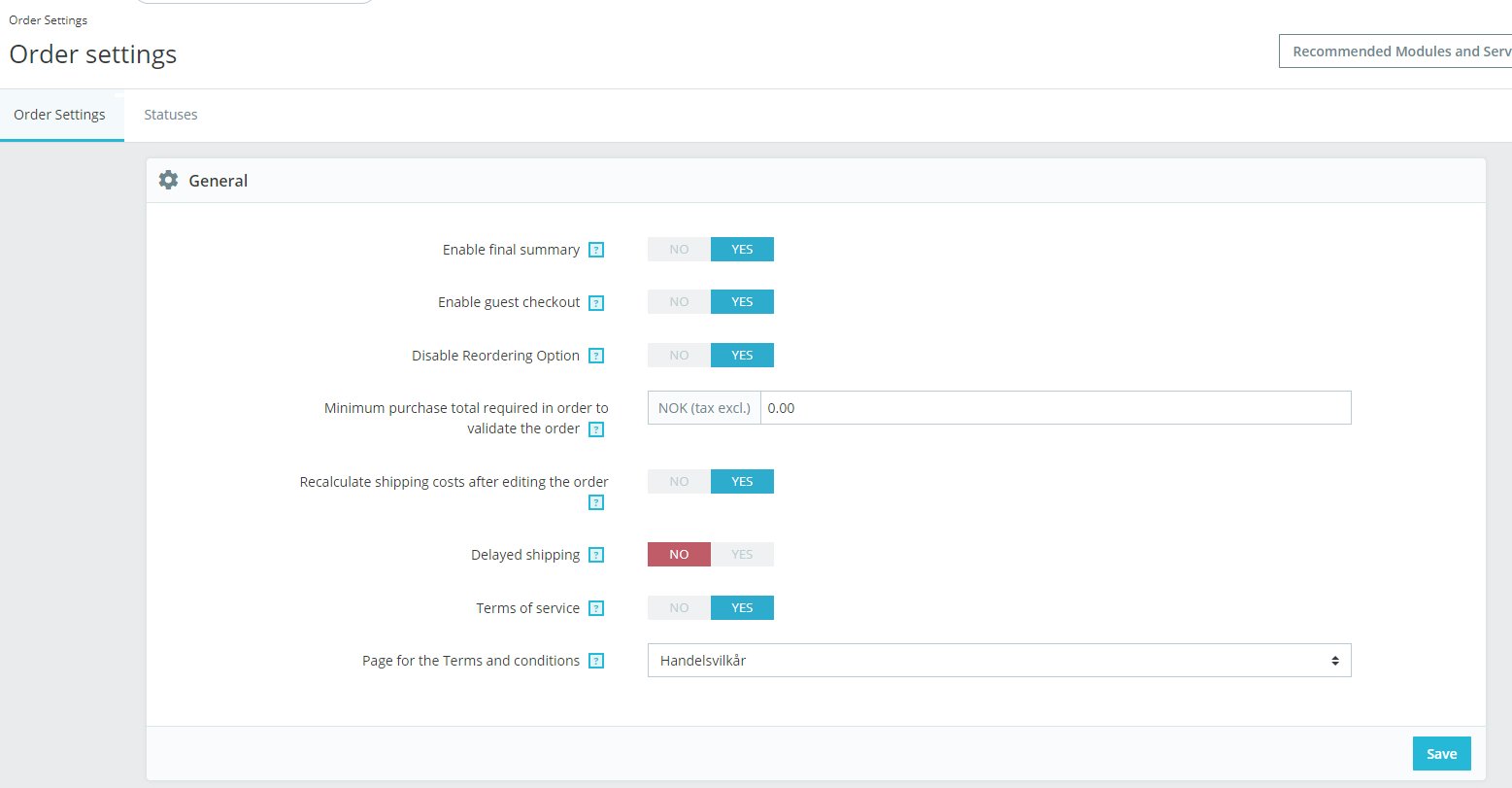Set Terms of service to YES
This screenshot has width=1512, height=788.
(x=742, y=608)
